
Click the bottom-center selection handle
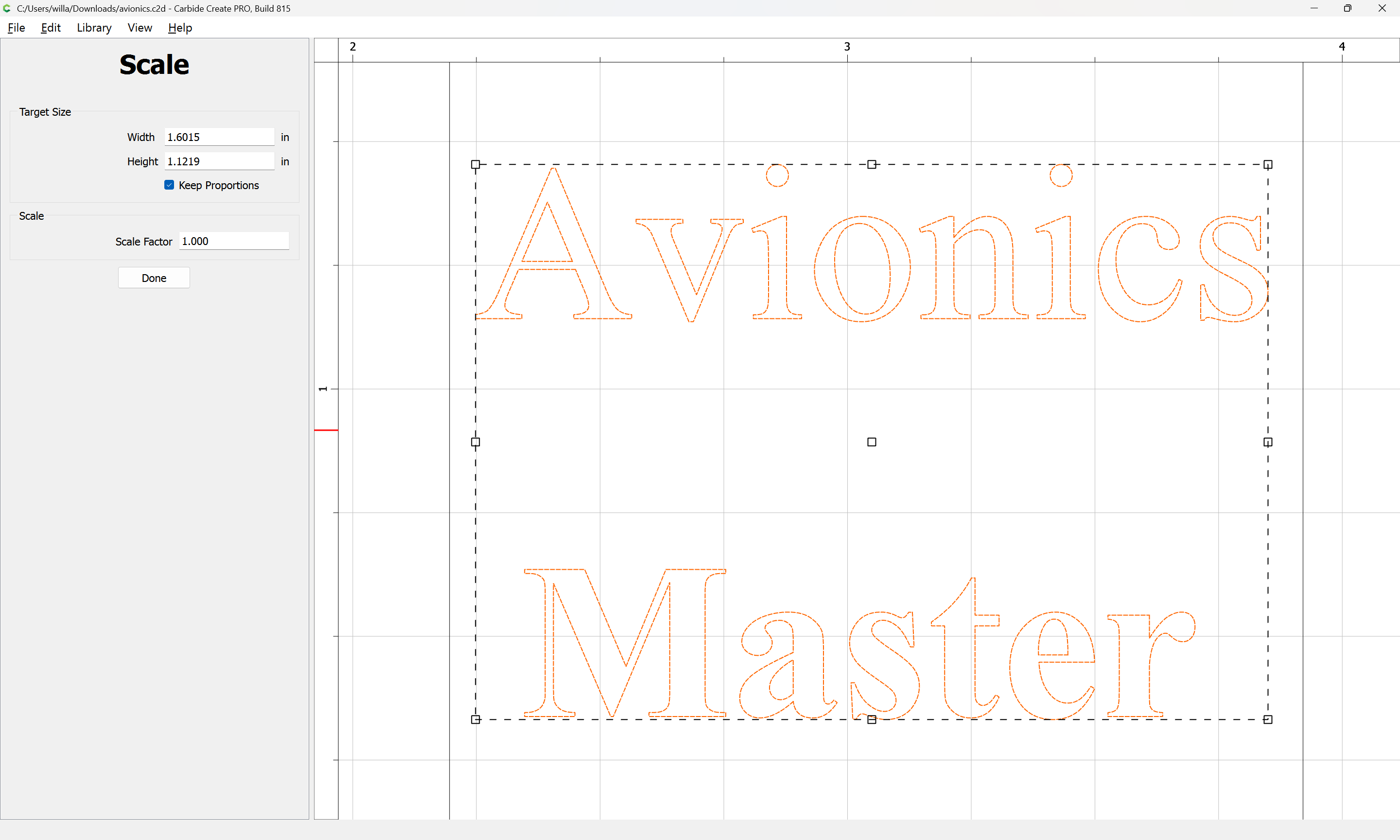coord(872,719)
